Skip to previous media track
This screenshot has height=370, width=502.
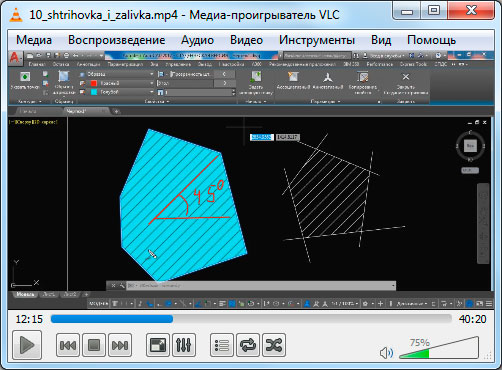[x=68, y=345]
